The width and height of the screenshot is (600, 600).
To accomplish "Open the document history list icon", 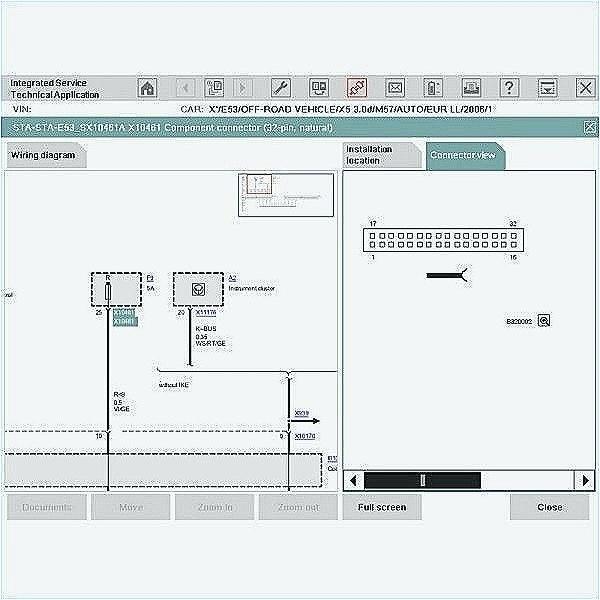I will point(214,88).
